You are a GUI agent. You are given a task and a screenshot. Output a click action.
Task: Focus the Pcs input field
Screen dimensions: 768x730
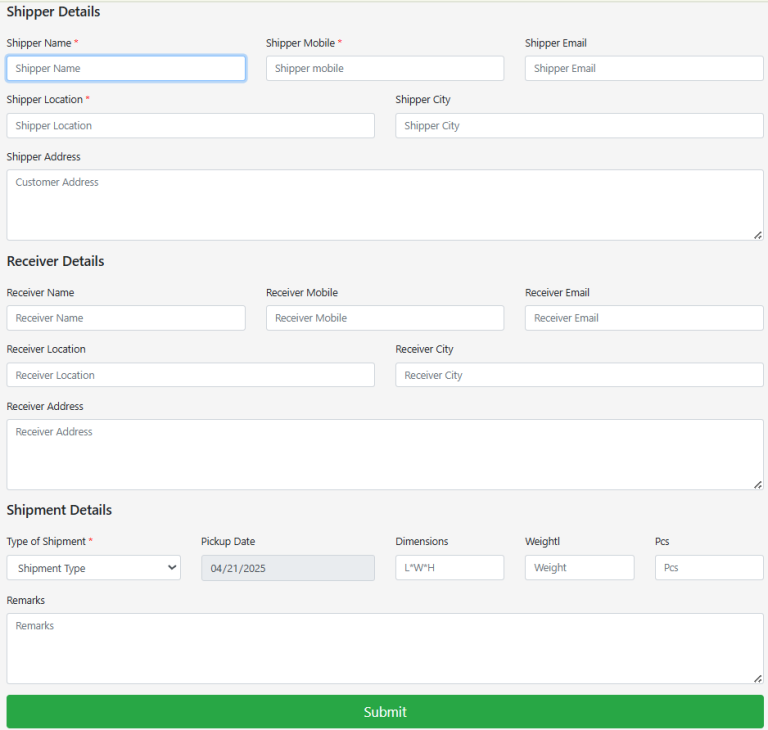709,567
